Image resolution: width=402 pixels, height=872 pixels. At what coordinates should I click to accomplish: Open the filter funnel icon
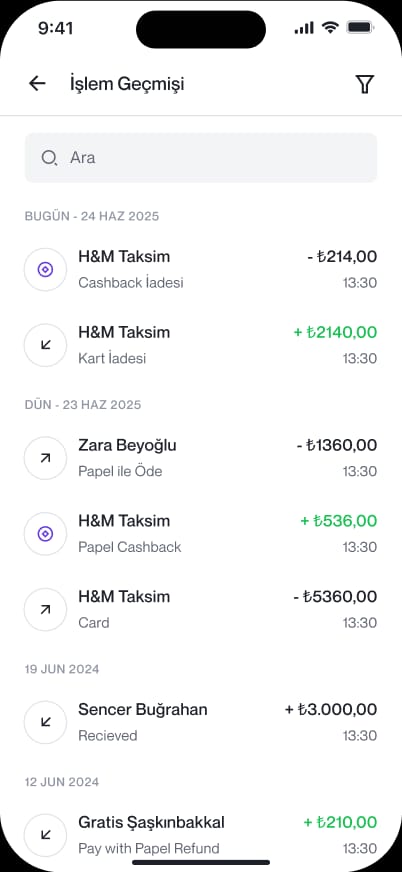(364, 85)
